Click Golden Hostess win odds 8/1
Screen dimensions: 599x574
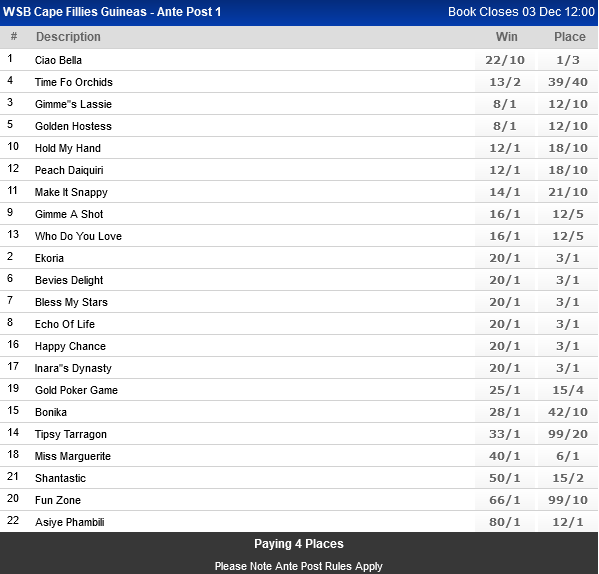point(505,126)
